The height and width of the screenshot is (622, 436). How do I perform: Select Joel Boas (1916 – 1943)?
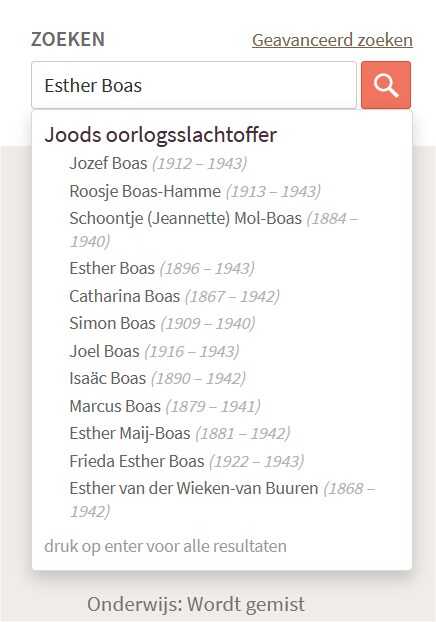(154, 351)
